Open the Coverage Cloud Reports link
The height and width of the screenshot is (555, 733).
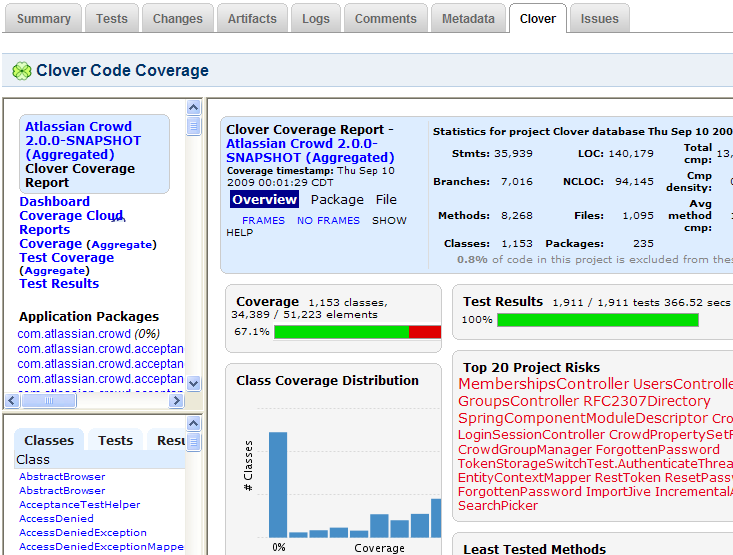[x=71, y=223]
